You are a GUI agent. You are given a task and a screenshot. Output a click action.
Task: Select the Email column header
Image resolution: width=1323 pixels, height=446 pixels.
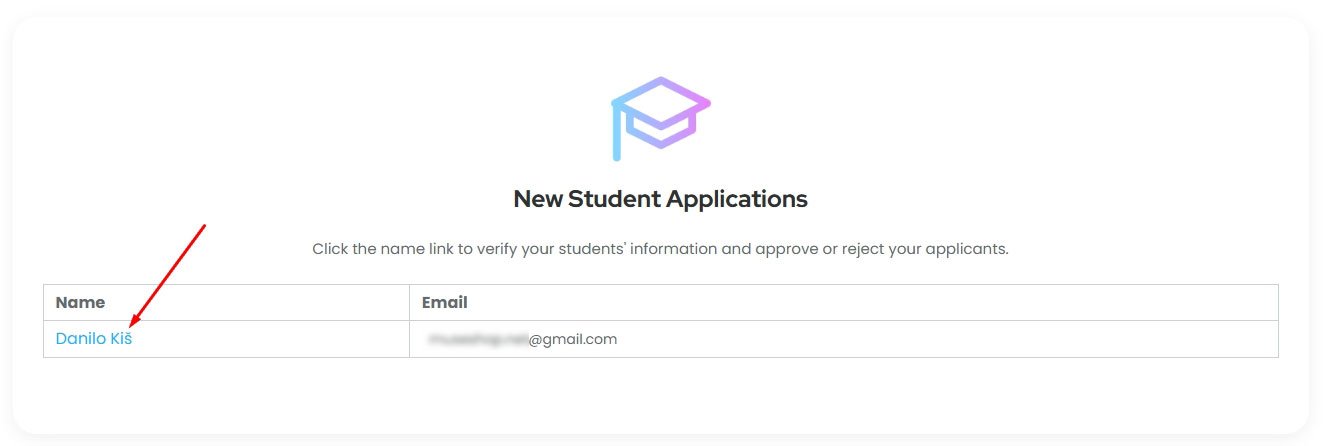[x=445, y=302]
